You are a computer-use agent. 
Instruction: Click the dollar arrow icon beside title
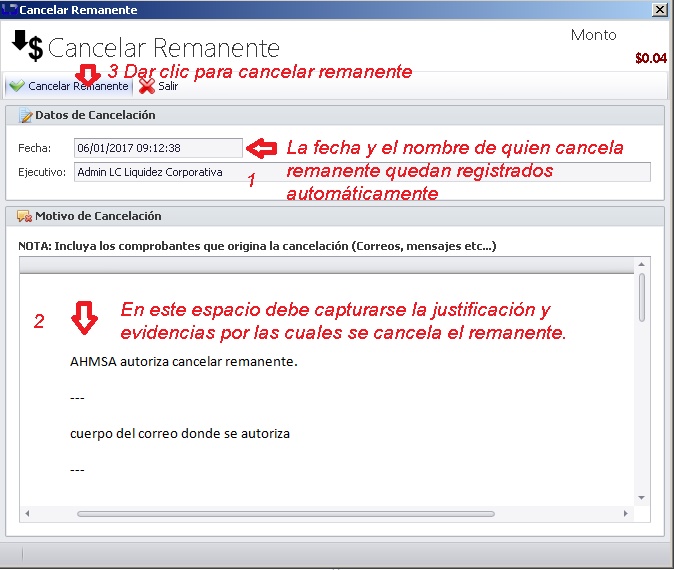(x=27, y=46)
